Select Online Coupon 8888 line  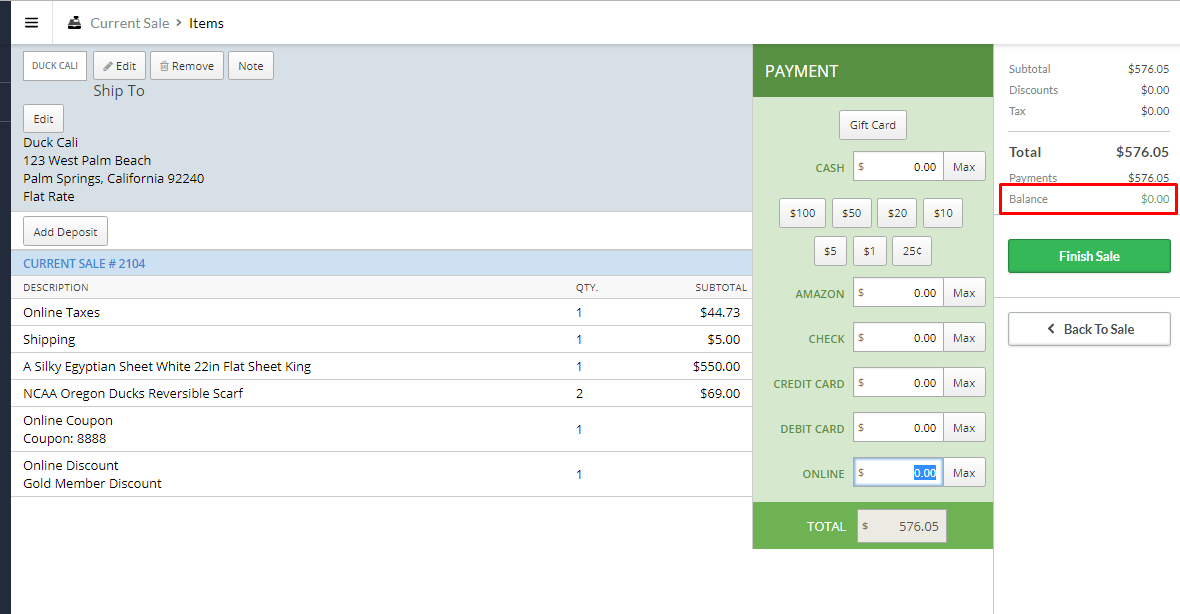[x=382, y=430]
